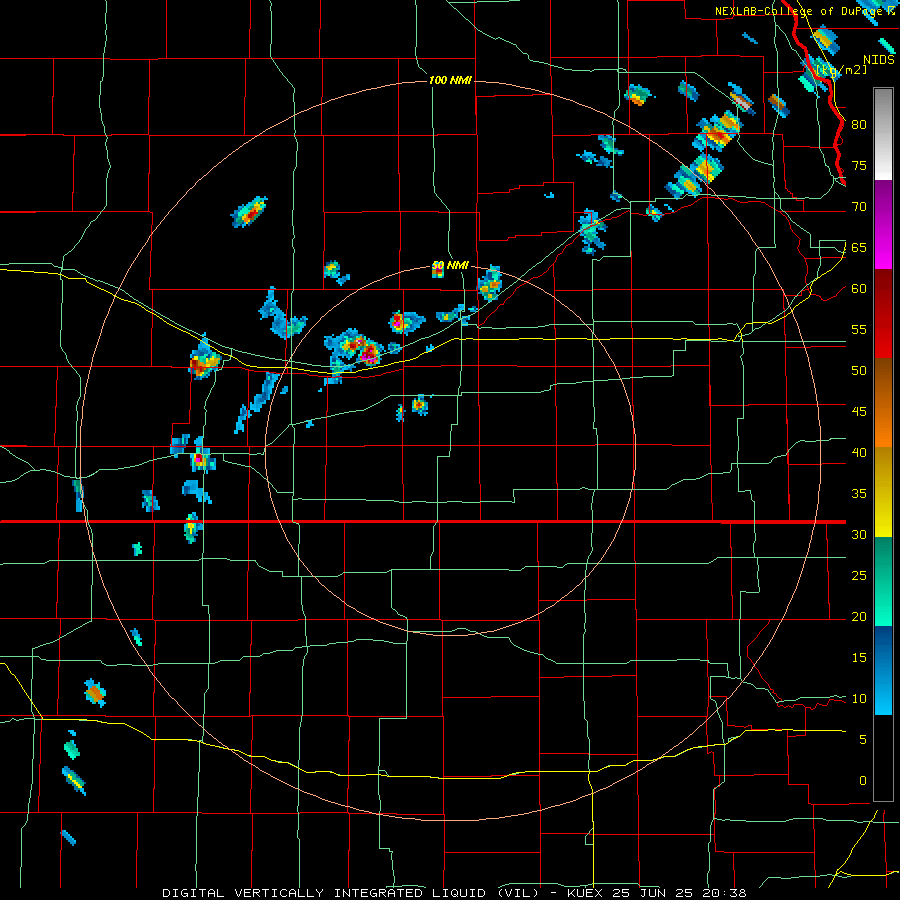Click the 45 value on color scale
The width and height of the screenshot is (900, 900).
click(x=859, y=412)
